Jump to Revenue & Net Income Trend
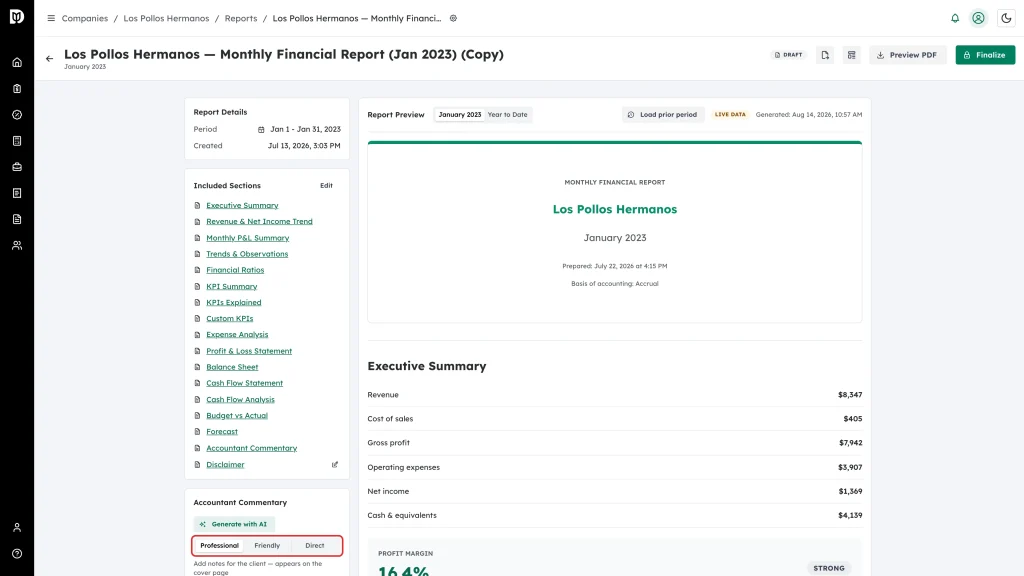This screenshot has width=1024, height=576. coord(259,221)
